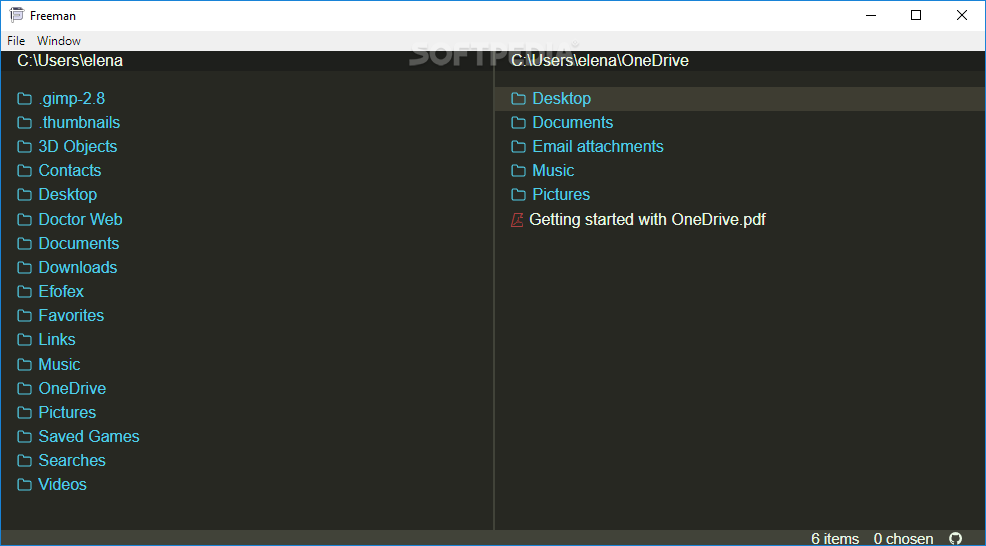Click the Freeman app icon in title bar

tap(17, 15)
